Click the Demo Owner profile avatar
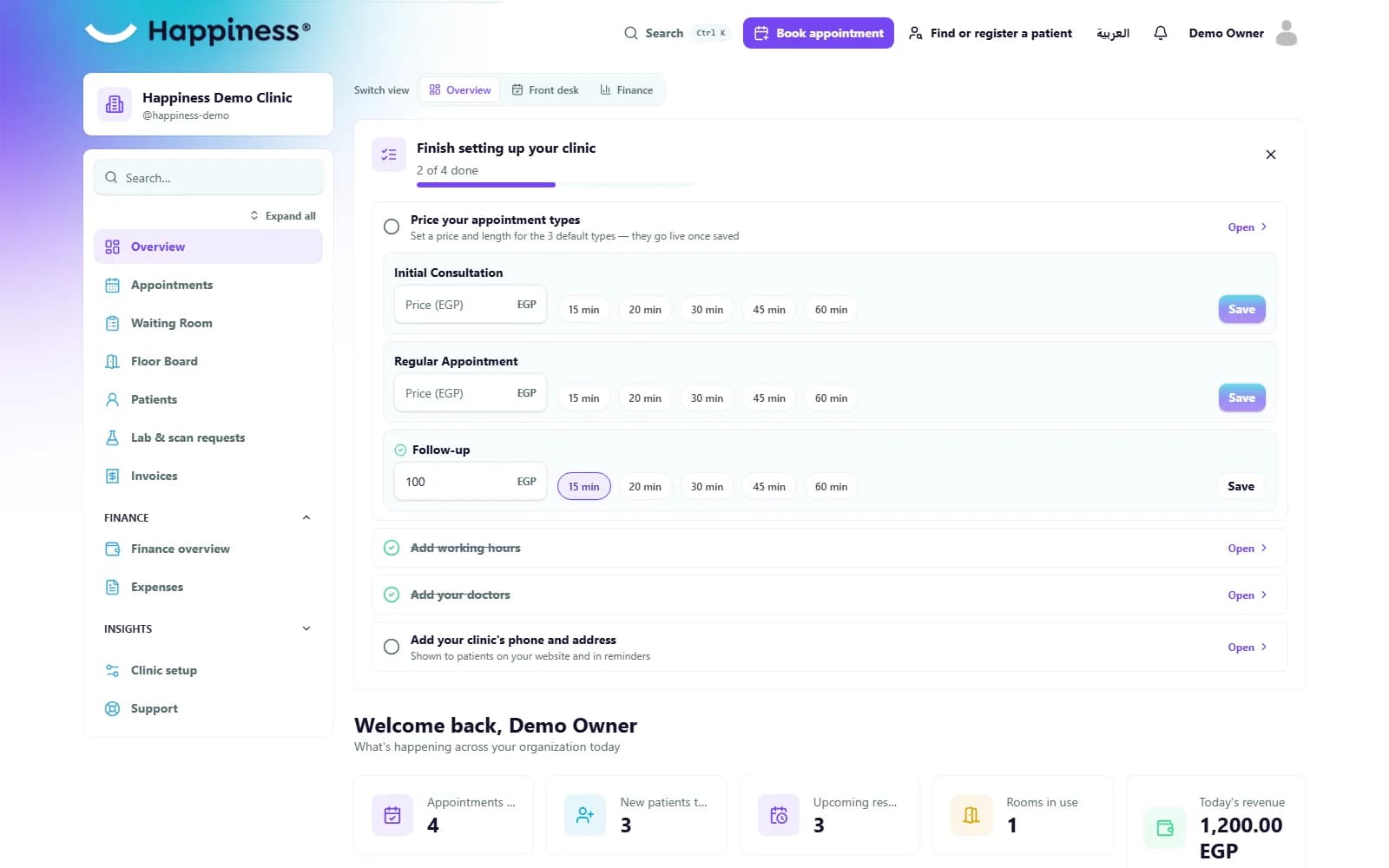This screenshot has height=868, width=1389. (x=1287, y=33)
